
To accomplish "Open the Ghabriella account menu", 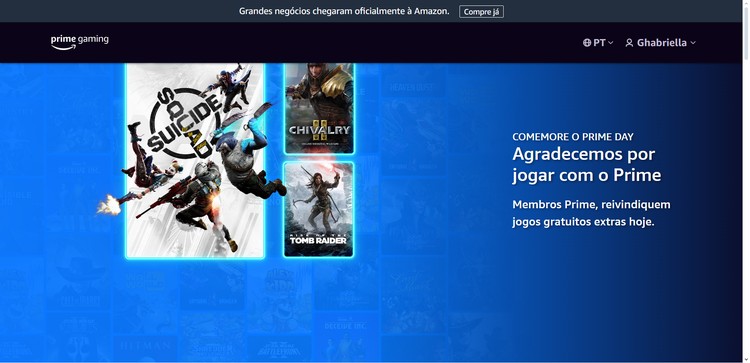I will tap(661, 43).
